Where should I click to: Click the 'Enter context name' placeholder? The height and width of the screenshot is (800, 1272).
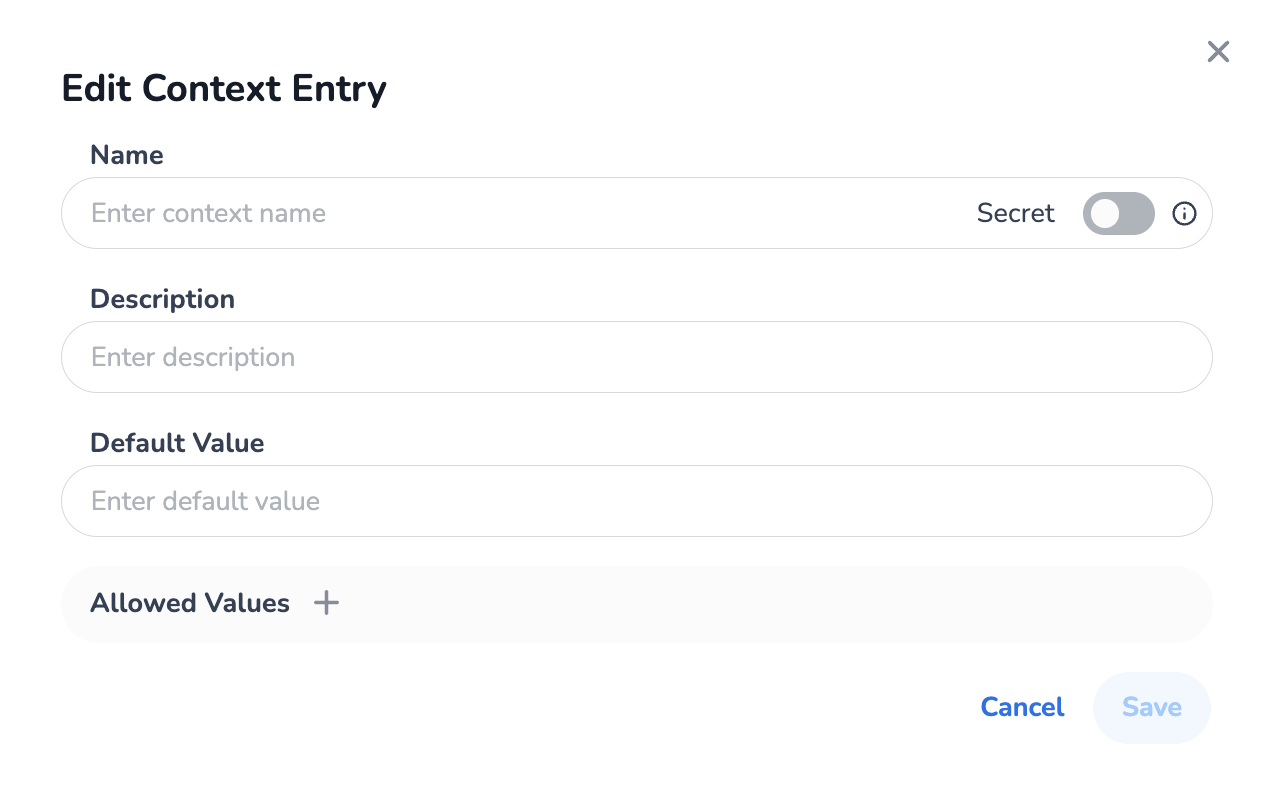click(208, 213)
